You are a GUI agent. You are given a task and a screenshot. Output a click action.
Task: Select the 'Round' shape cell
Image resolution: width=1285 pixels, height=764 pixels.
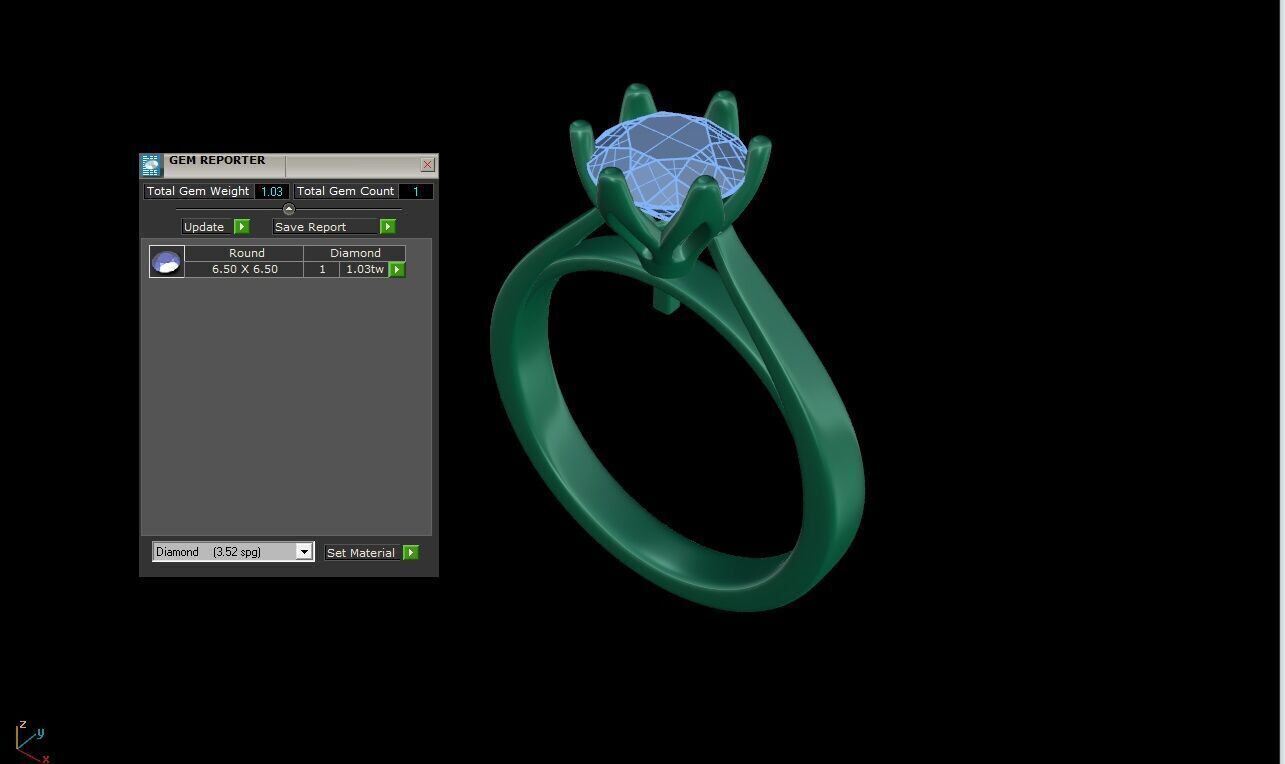(x=246, y=253)
